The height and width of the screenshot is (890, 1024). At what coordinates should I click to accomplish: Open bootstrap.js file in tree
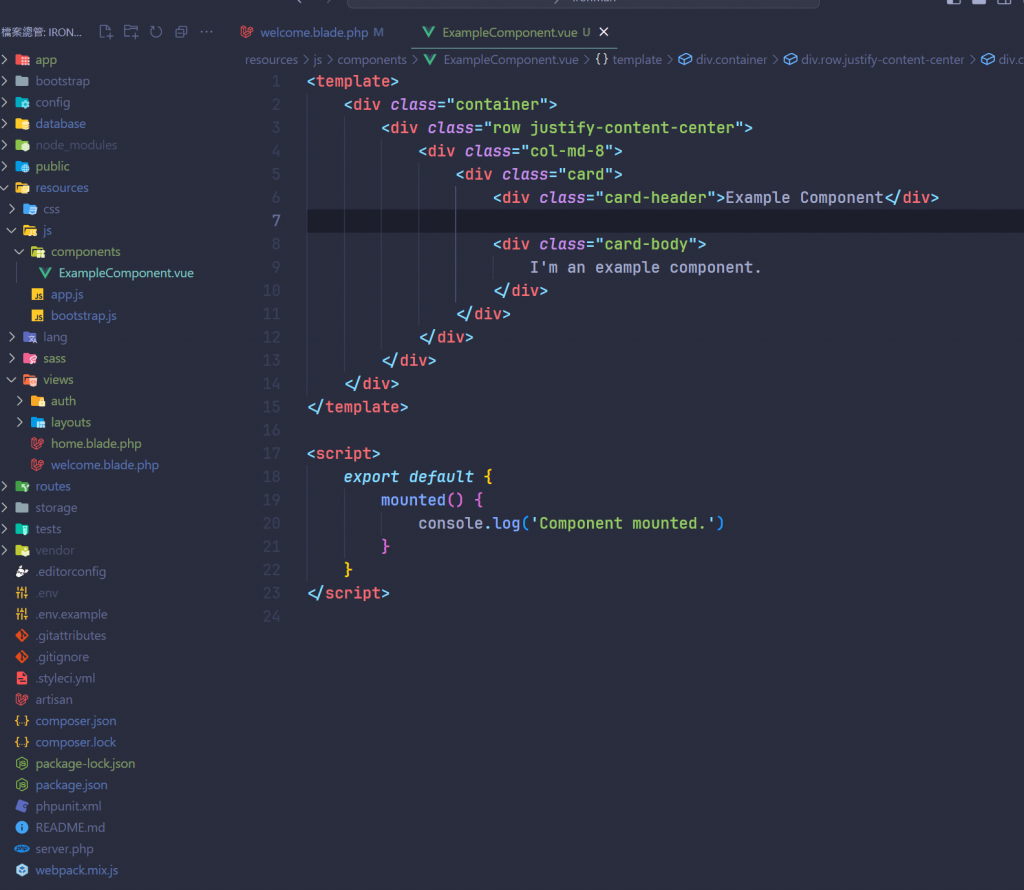coord(83,315)
